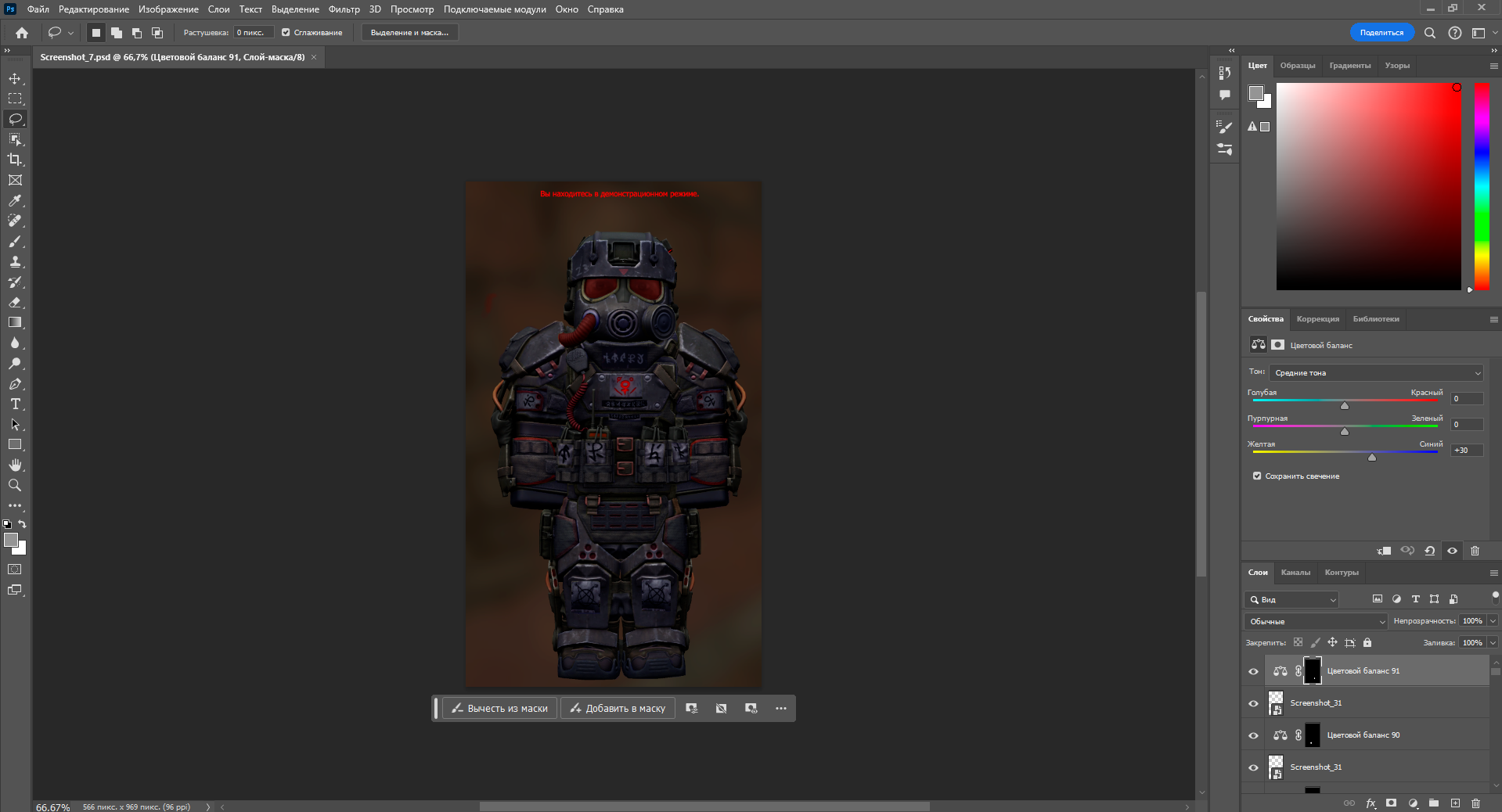Switch to the Градиенты tab
Screen dimensions: 1502x812
point(1349,66)
